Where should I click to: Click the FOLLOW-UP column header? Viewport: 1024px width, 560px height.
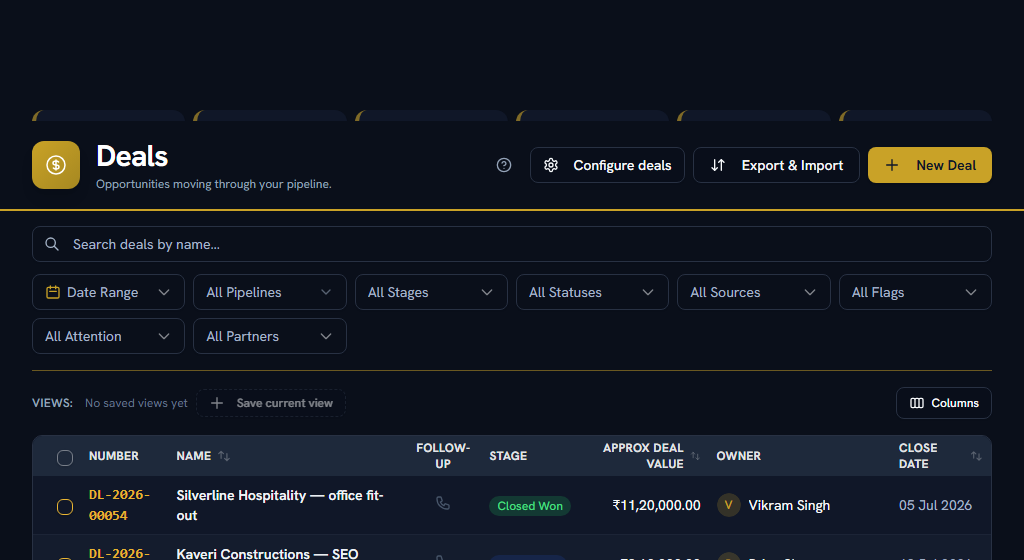click(443, 456)
